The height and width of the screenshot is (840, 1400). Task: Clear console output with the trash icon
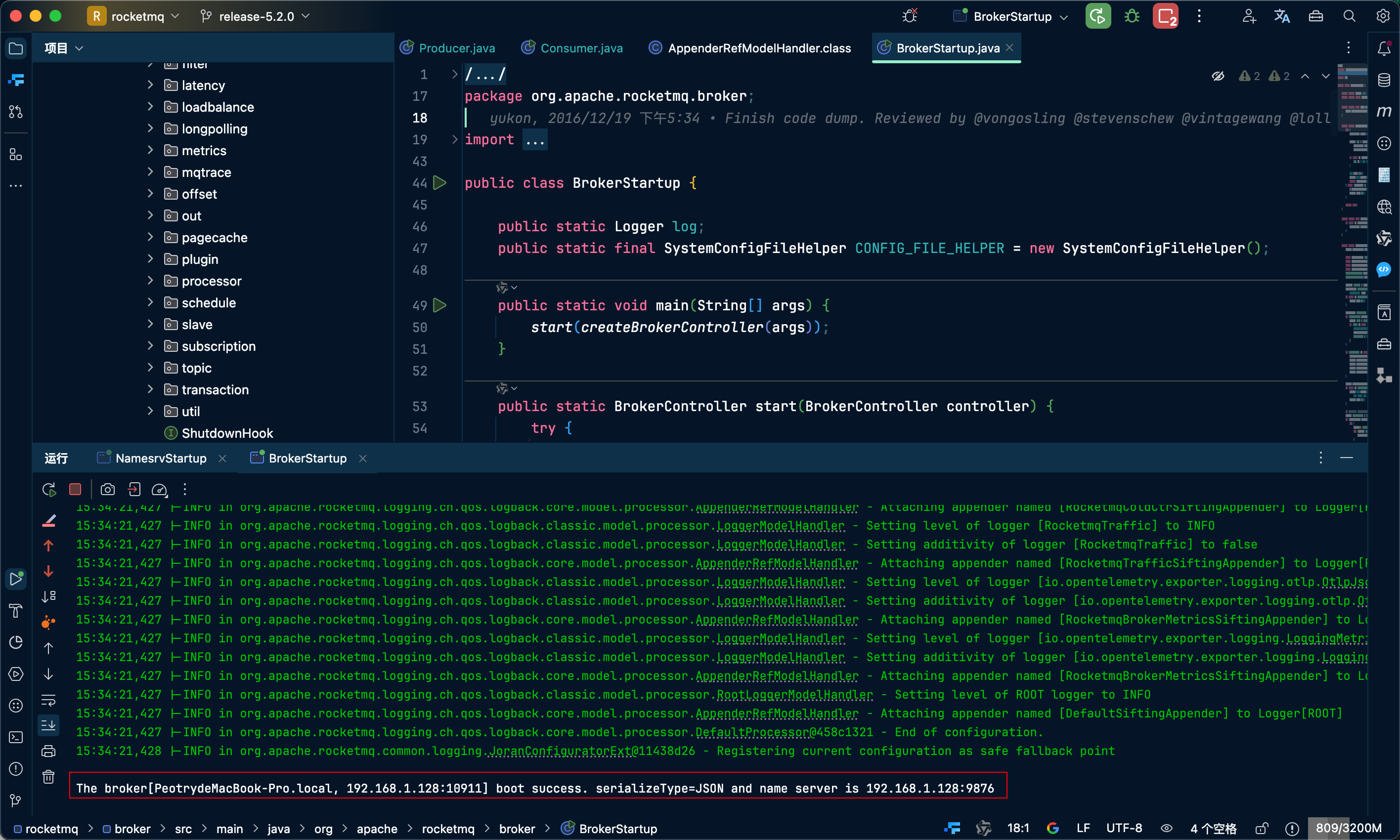[x=48, y=777]
